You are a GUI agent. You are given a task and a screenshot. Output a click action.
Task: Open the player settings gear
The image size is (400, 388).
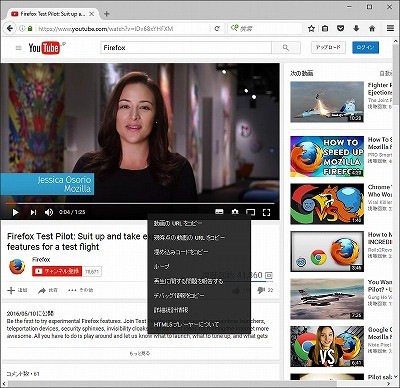[x=235, y=212]
